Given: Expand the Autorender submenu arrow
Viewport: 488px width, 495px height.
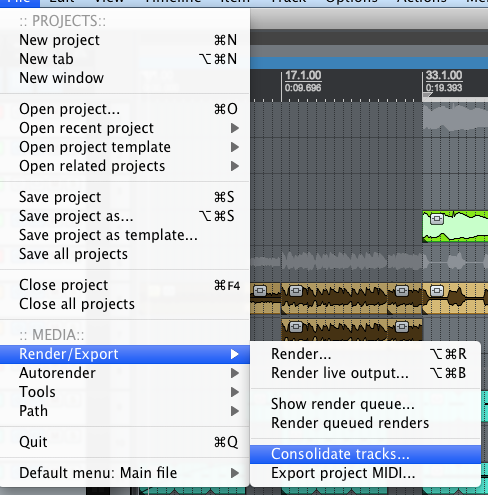Looking at the screenshot, I should tap(235, 373).
